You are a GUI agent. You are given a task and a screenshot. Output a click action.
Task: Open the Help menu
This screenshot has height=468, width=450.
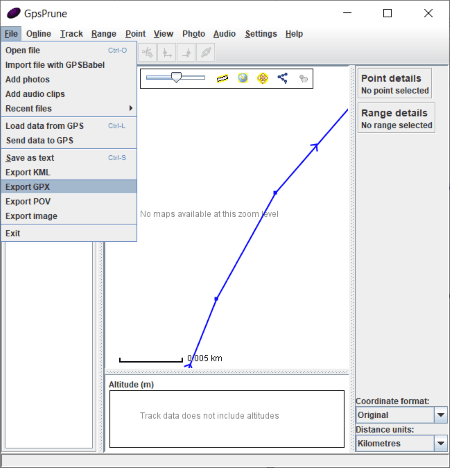(x=294, y=34)
